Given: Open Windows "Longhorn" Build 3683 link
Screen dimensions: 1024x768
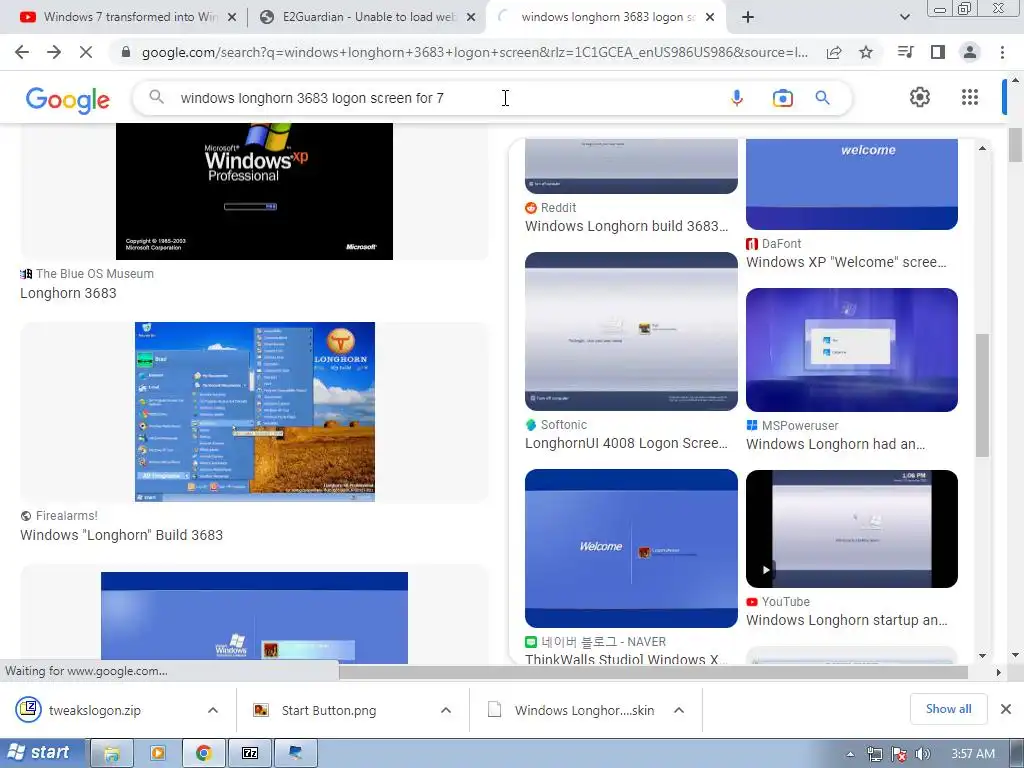Looking at the screenshot, I should tap(121, 535).
